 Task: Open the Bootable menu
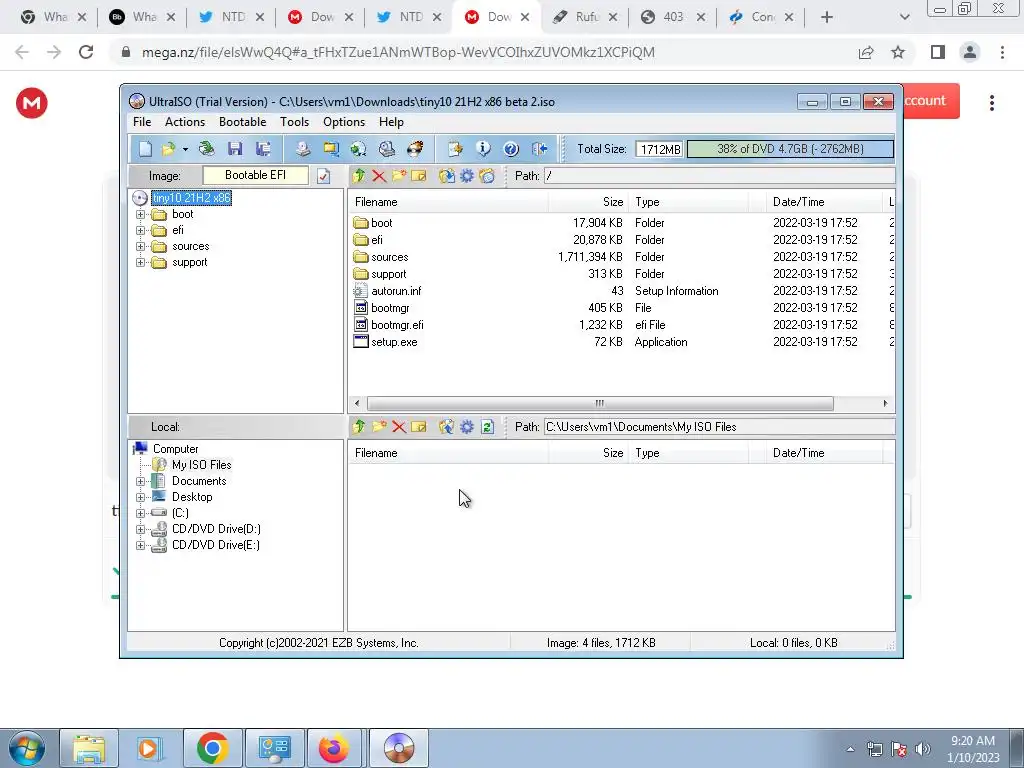pos(242,122)
